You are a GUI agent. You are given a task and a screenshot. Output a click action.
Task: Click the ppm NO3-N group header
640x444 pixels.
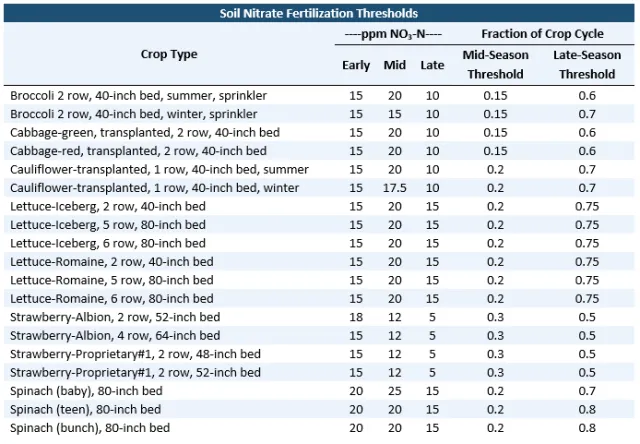[394, 33]
